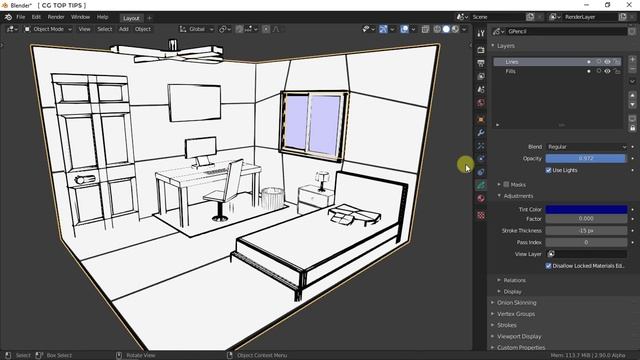Expand the Strokes panel
640x360 pixels.
(493, 325)
